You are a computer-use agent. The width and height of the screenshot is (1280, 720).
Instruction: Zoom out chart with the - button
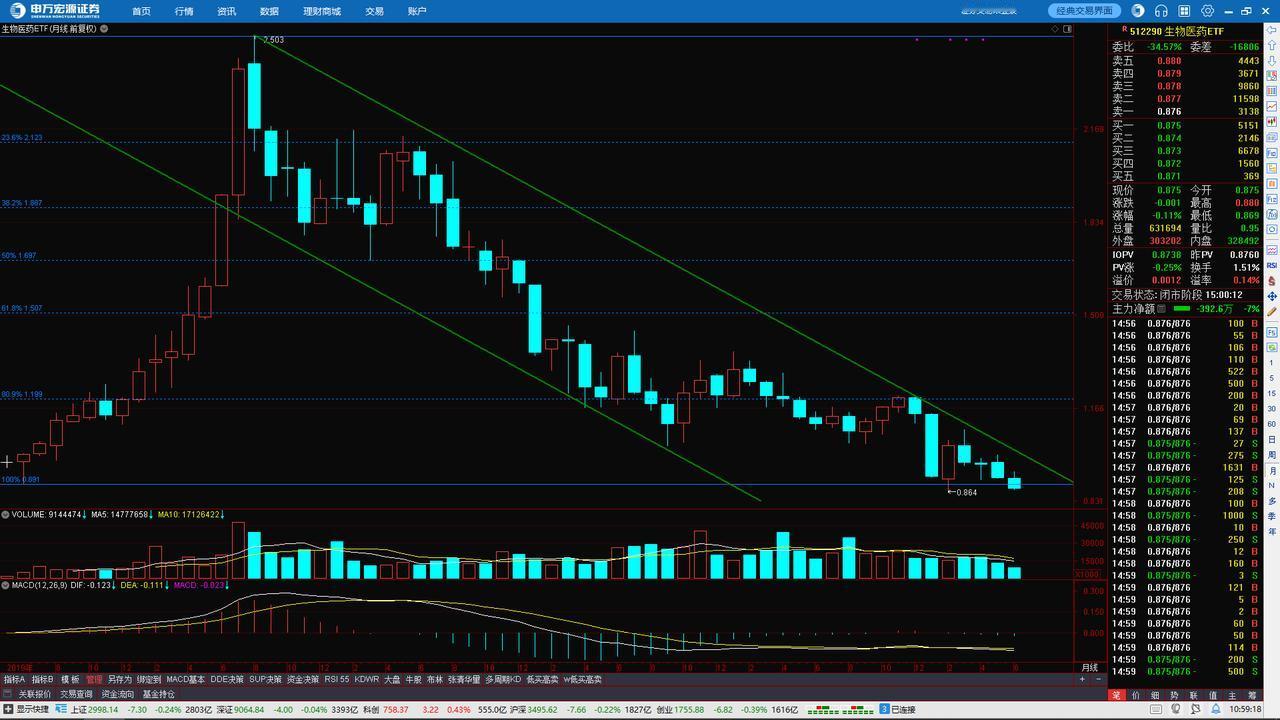1097,679
